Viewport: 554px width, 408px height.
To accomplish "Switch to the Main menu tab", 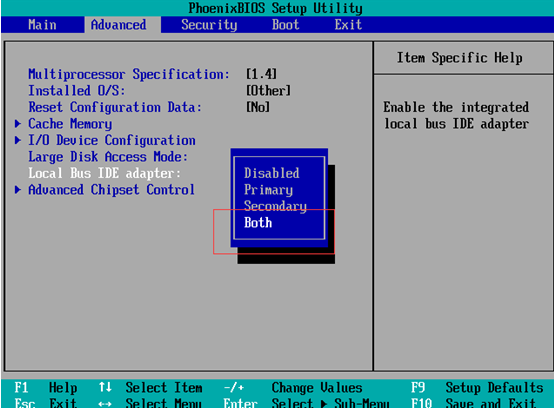I will click(x=42, y=25).
